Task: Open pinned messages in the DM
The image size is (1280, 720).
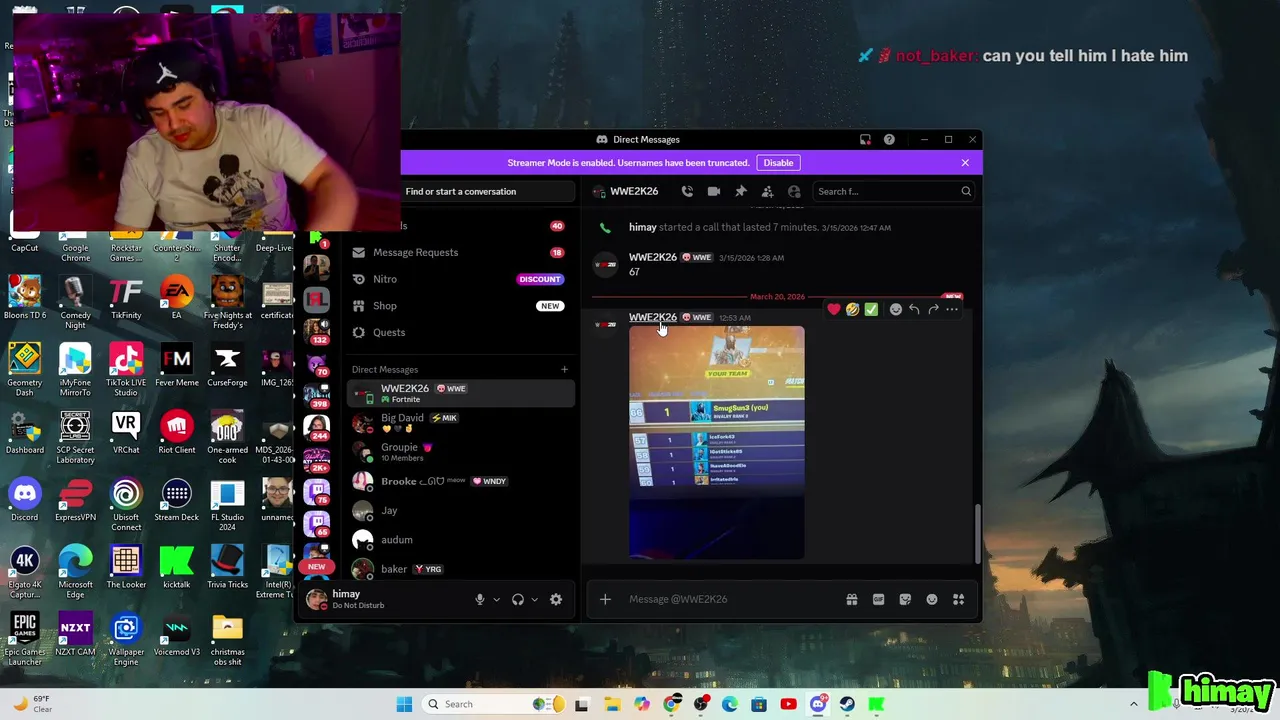Action: [x=741, y=191]
